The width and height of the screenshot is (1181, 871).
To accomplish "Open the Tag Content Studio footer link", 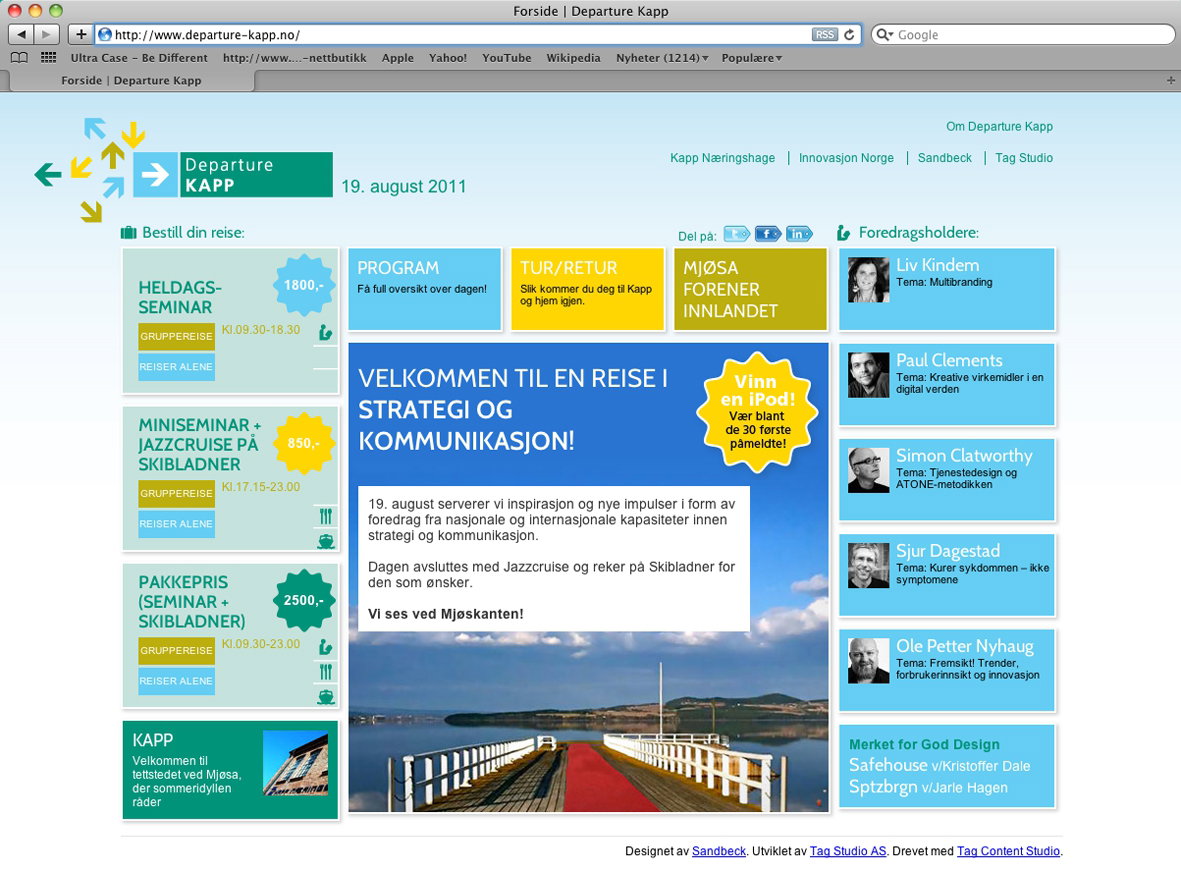I will click(x=1008, y=851).
